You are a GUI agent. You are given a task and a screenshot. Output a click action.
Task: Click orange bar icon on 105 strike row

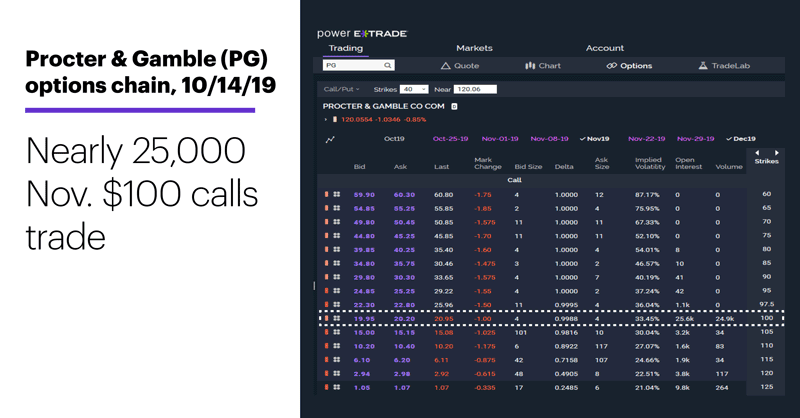pos(327,332)
